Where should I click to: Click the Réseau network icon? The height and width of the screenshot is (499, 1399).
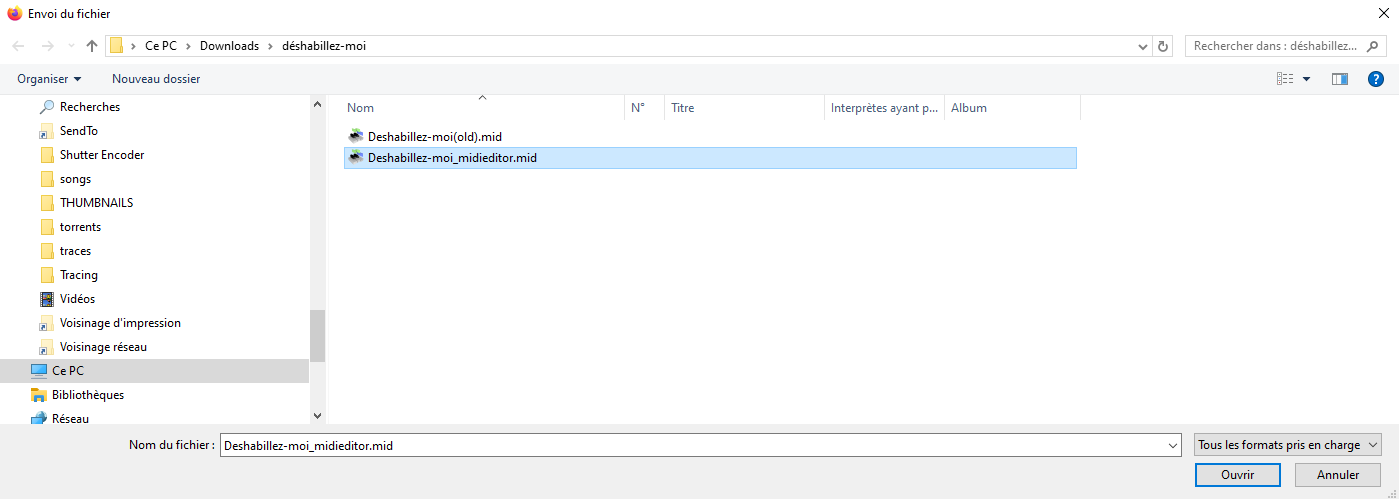pos(39,419)
